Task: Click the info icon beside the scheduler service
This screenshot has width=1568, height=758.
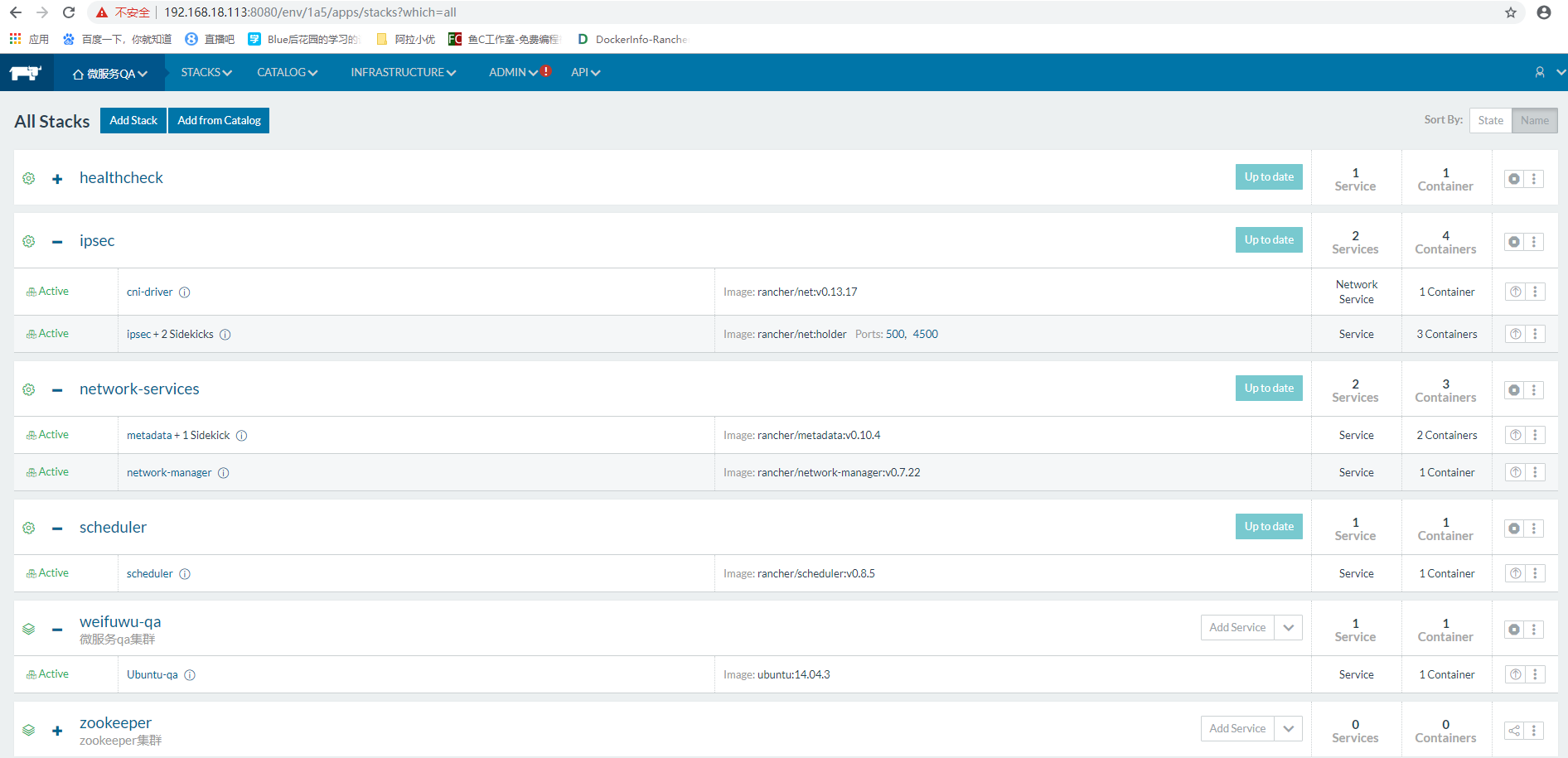Action: [x=184, y=573]
